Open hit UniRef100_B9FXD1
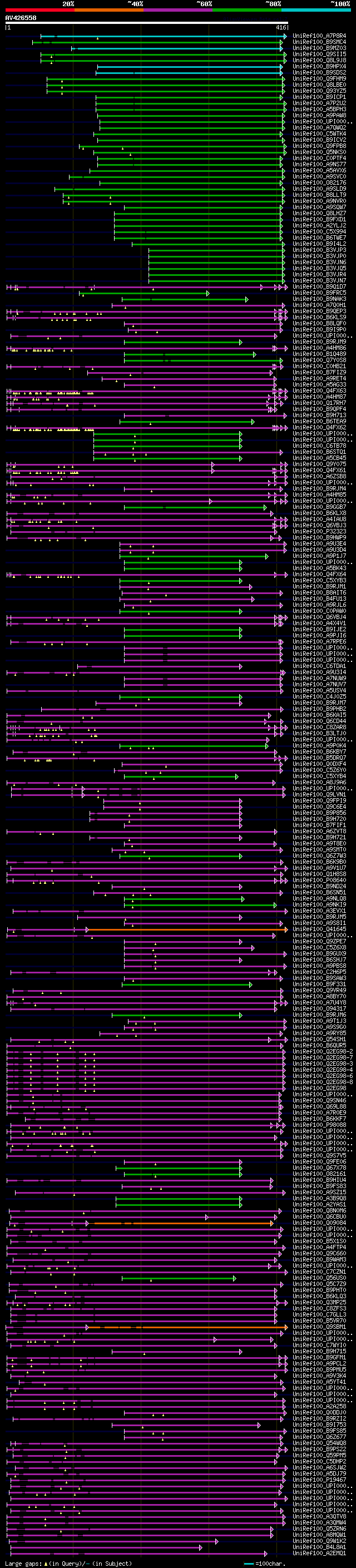 pos(319,219)
